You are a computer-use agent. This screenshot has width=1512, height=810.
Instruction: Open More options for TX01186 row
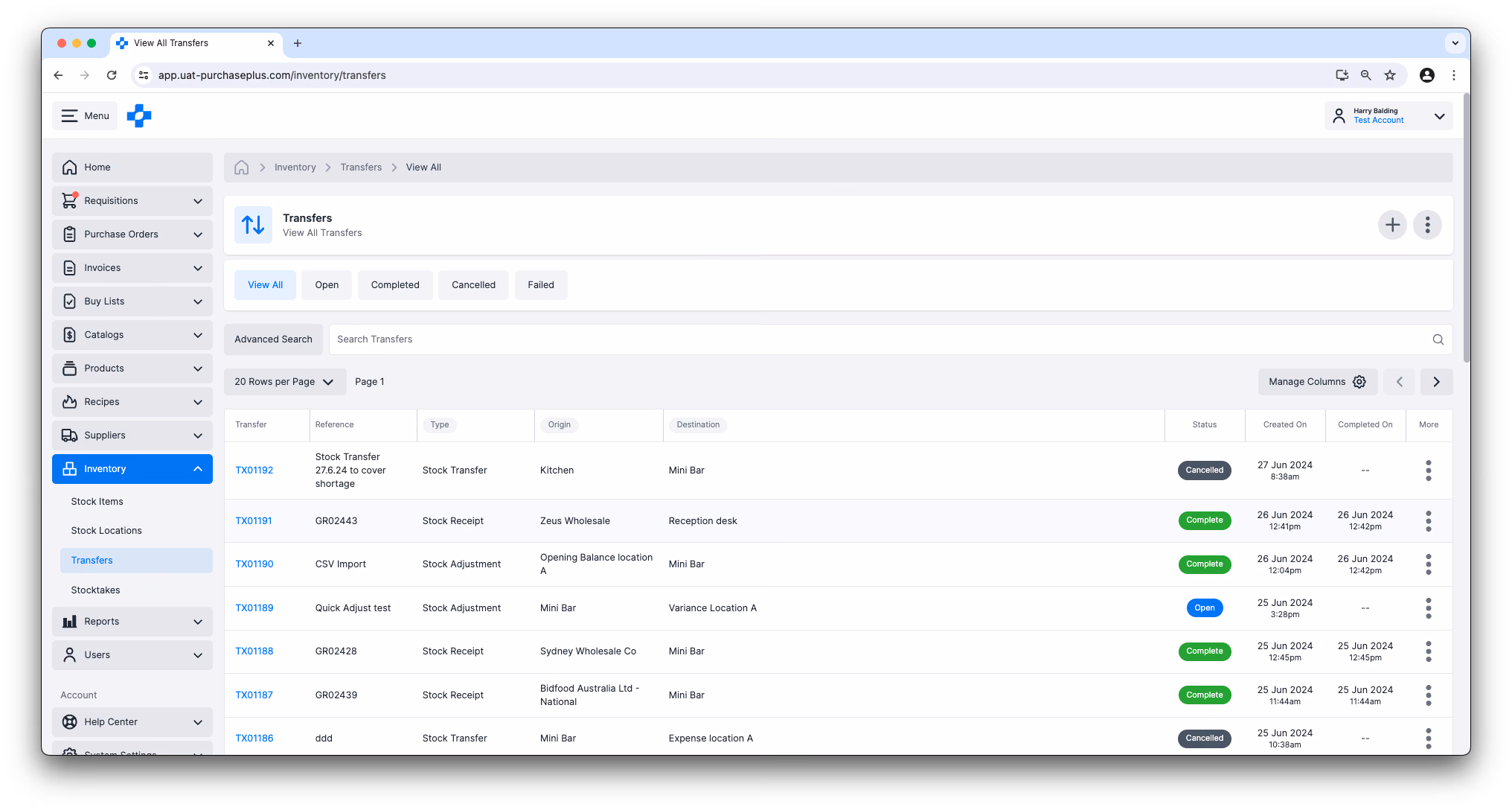coord(1428,739)
